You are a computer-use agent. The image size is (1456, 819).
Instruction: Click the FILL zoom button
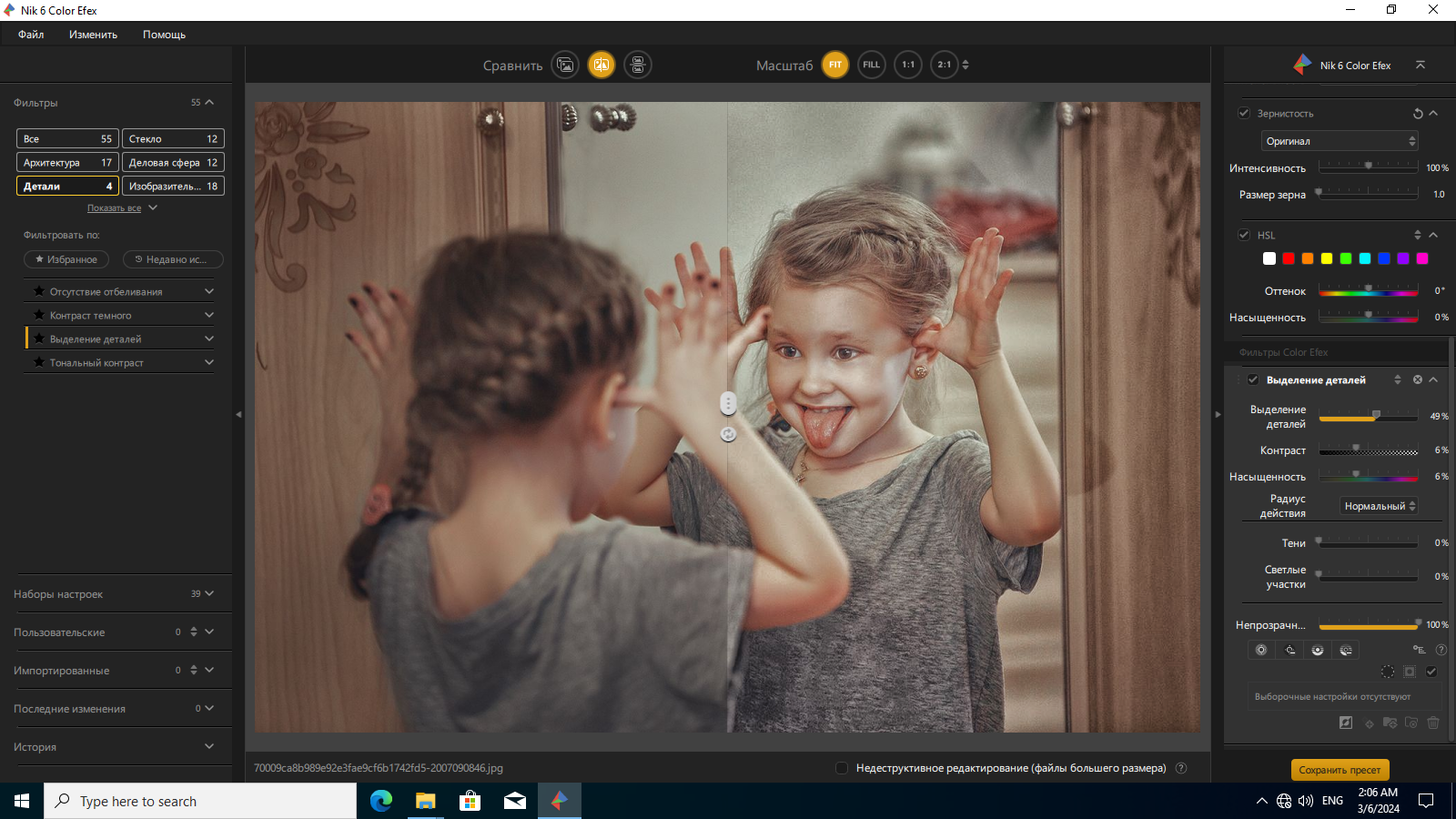[x=872, y=65]
